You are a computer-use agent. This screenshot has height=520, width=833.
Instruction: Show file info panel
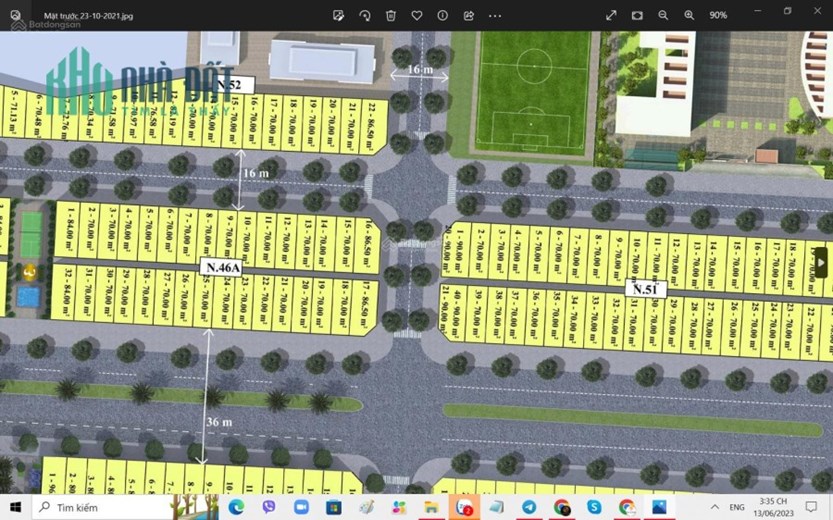click(443, 15)
